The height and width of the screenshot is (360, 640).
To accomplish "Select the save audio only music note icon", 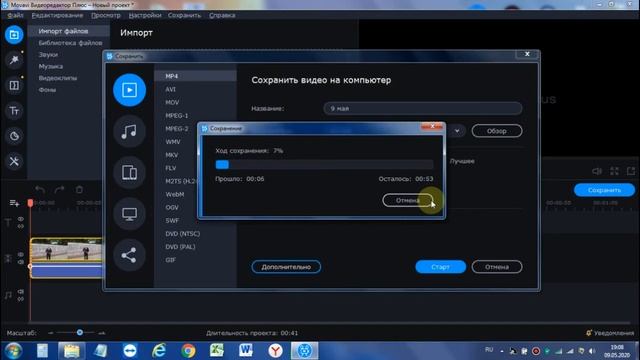I will pos(129,131).
